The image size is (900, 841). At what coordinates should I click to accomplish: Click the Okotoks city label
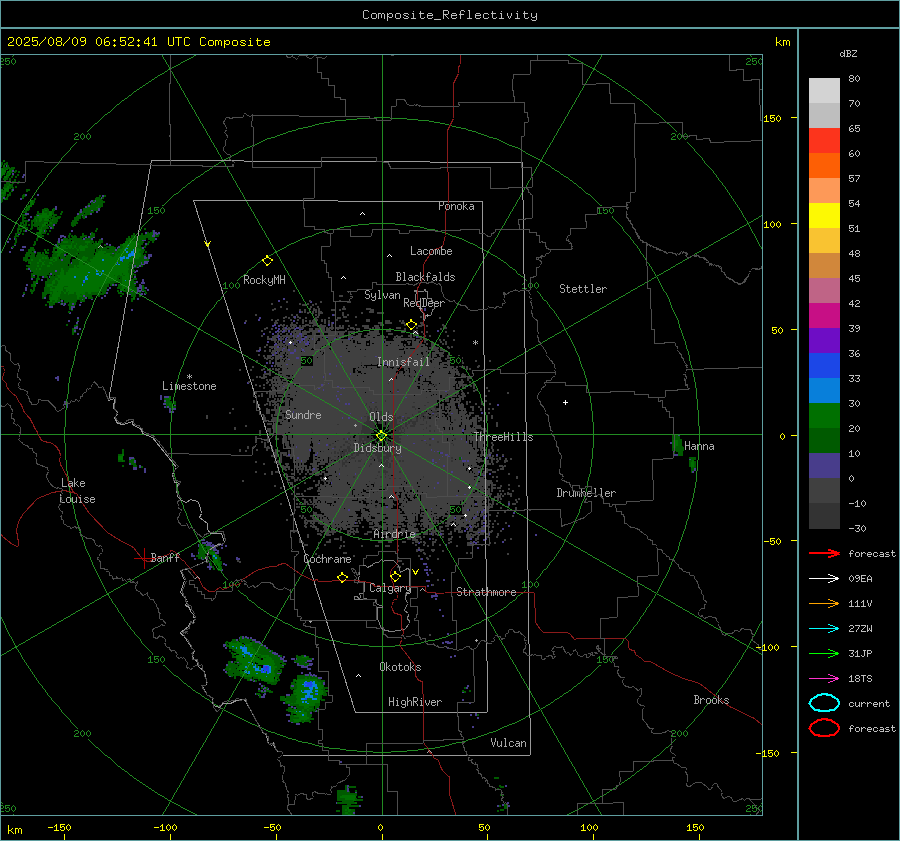pyautogui.click(x=400, y=667)
